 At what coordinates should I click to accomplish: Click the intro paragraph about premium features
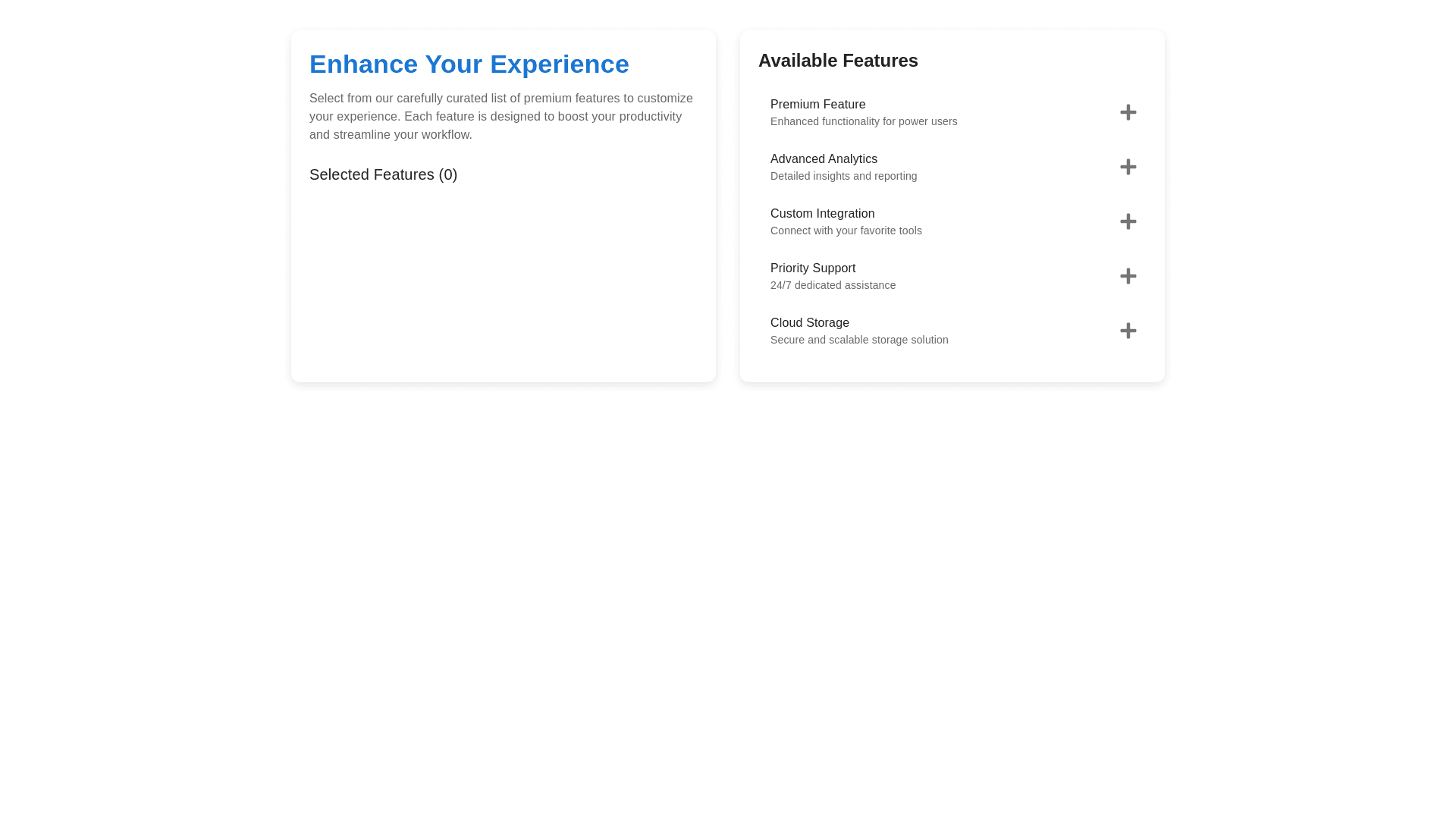[500, 117]
